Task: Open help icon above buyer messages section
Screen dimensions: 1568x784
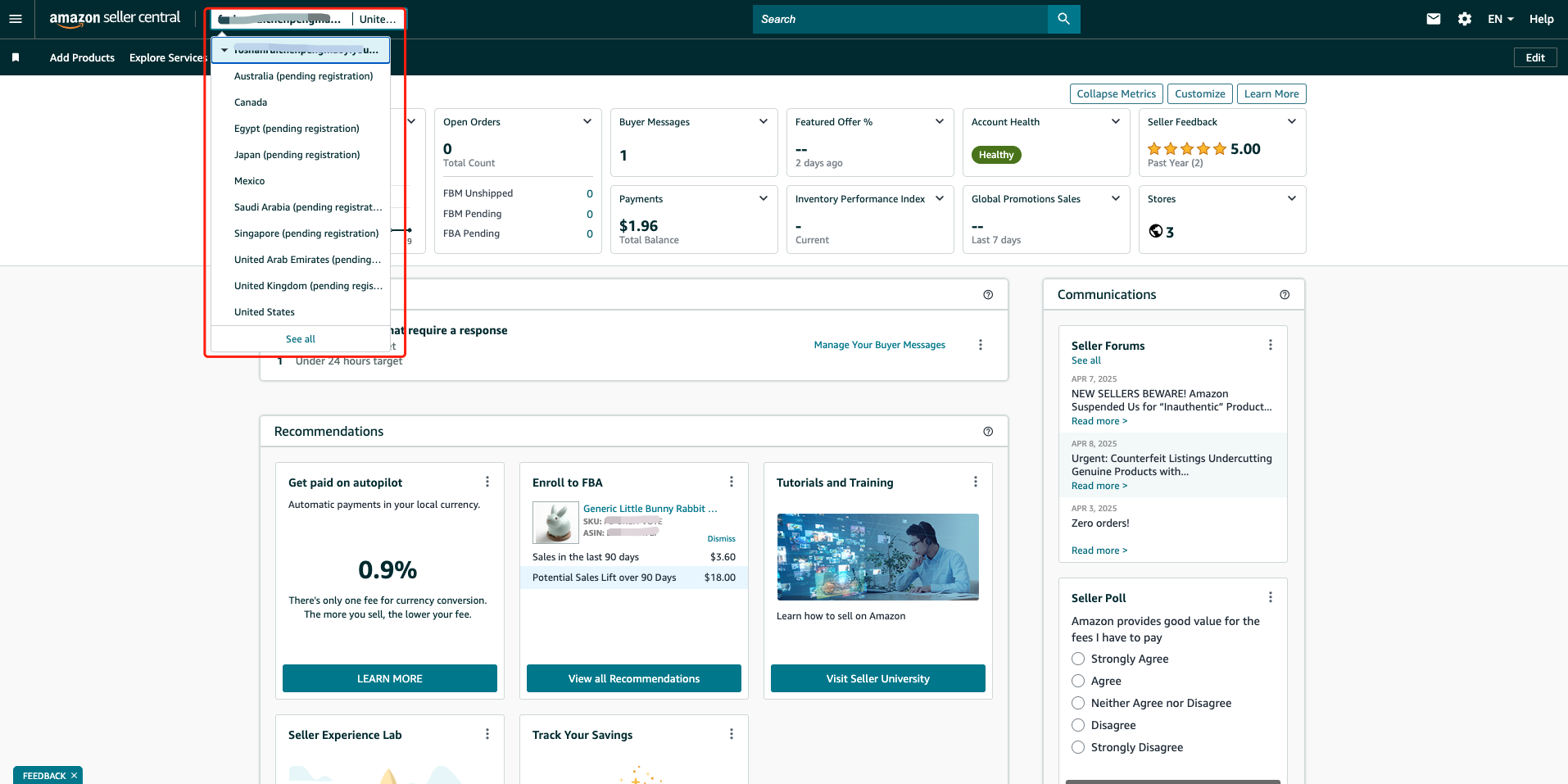Action: click(988, 295)
